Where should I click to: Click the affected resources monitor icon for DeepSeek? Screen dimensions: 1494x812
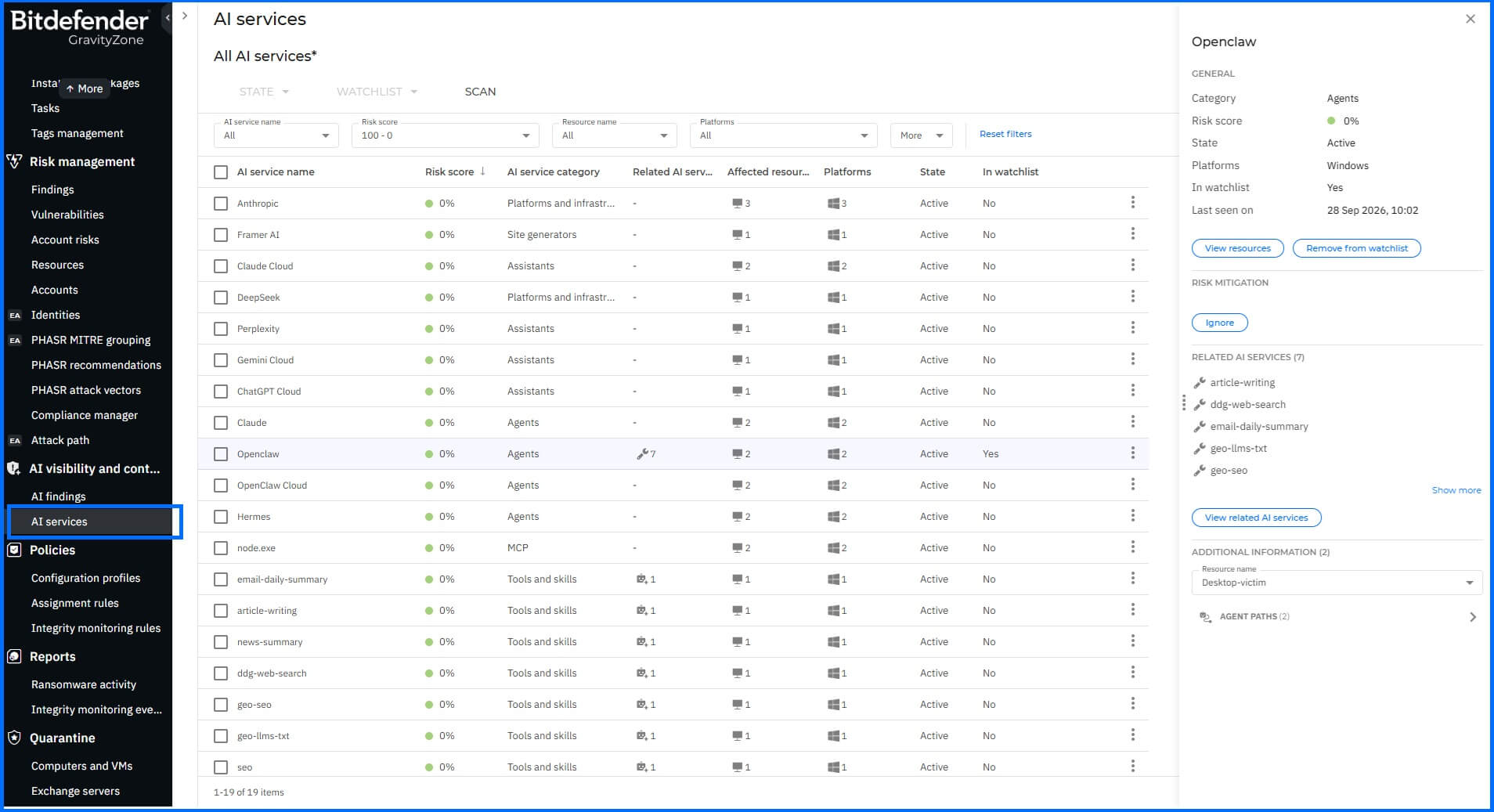pyautogui.click(x=737, y=297)
